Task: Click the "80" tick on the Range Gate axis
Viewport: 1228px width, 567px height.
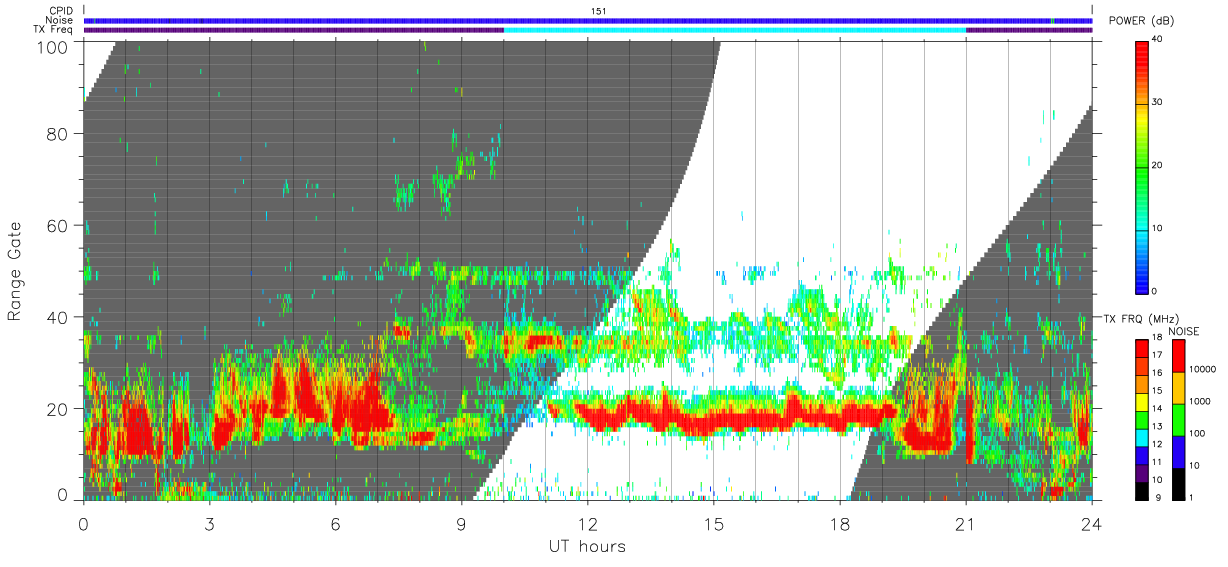Action: coord(58,134)
